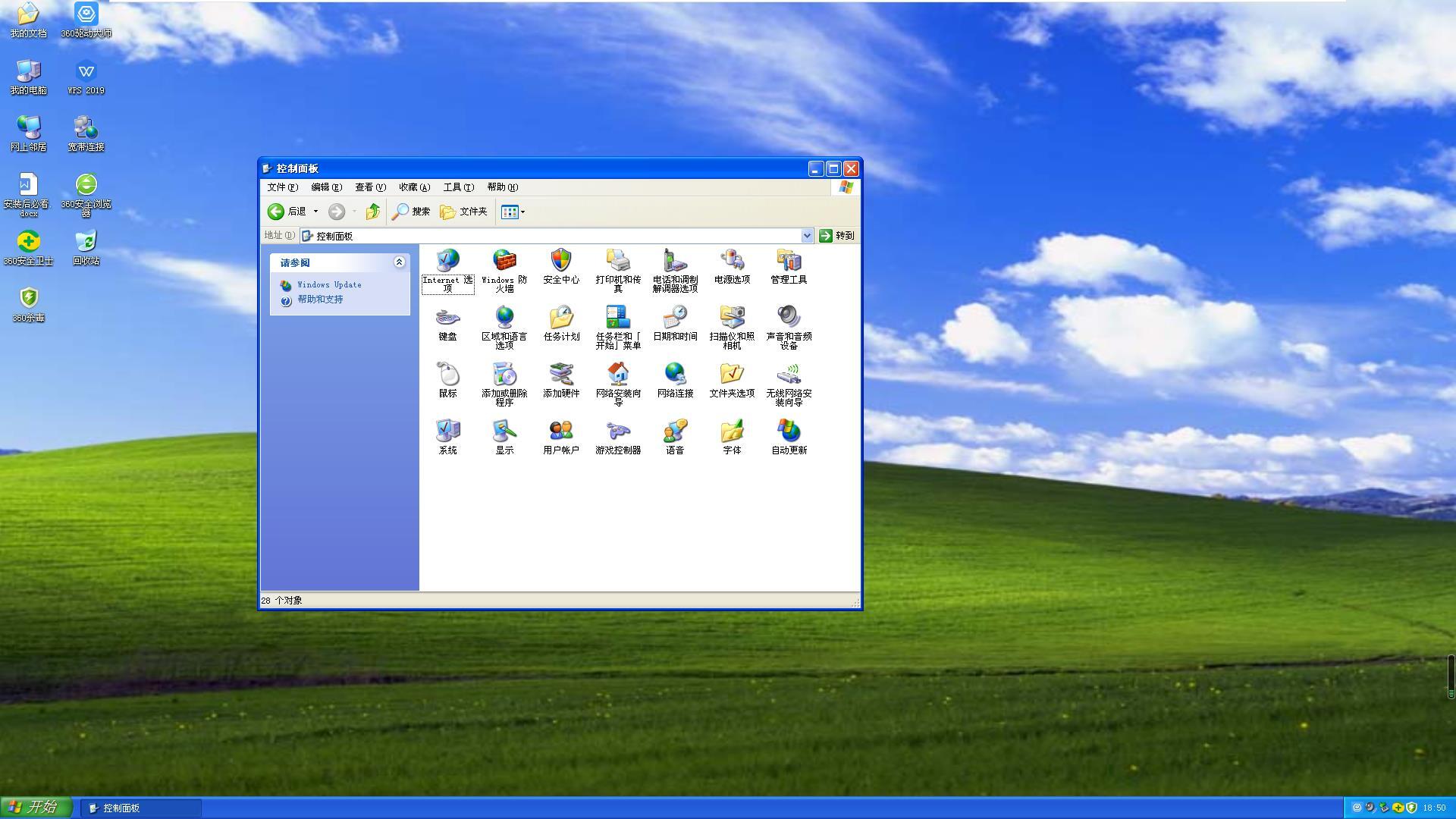Open 网络安装向导 icon
1456x819 pixels.
(x=618, y=384)
